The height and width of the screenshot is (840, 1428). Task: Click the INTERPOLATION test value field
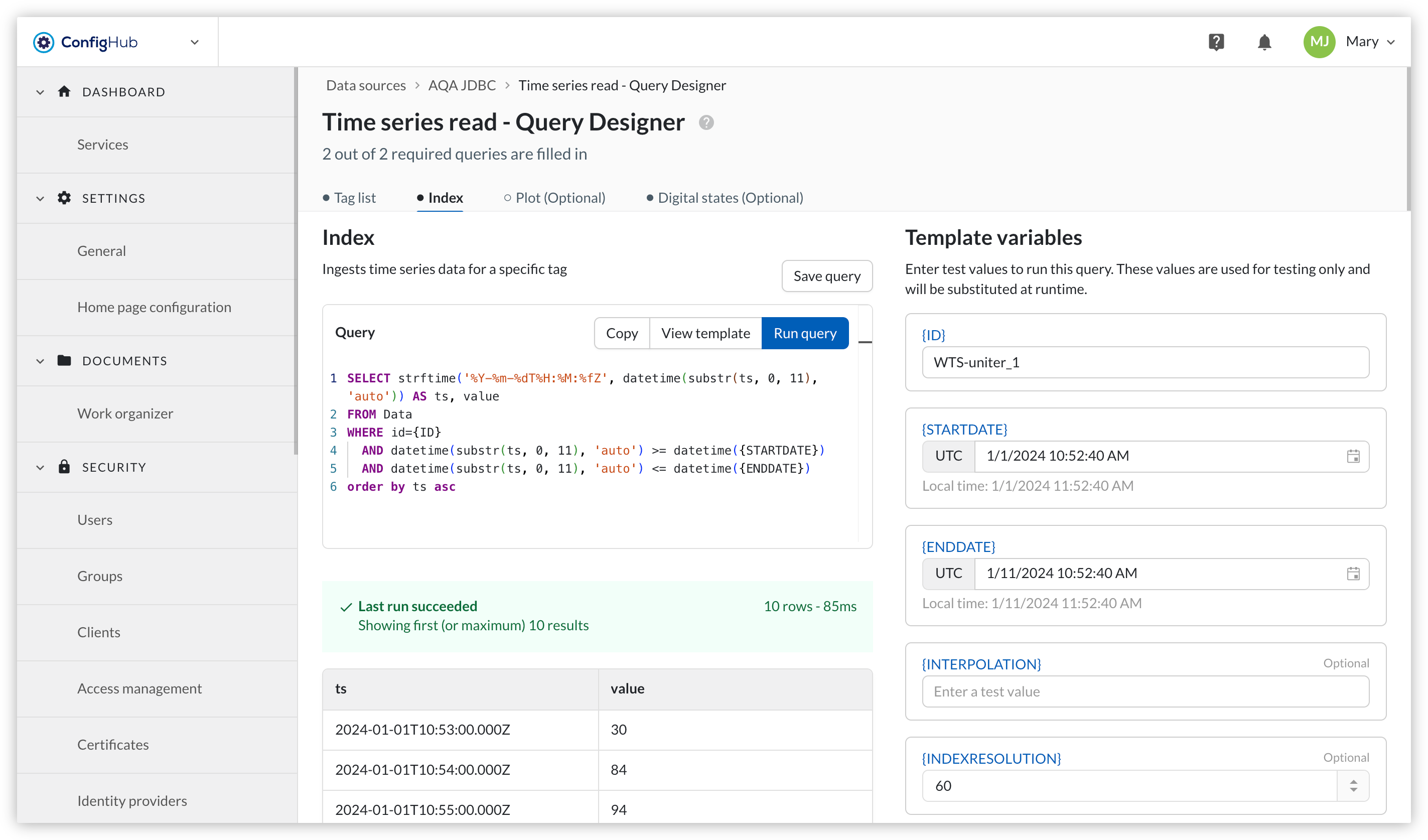click(x=1145, y=691)
